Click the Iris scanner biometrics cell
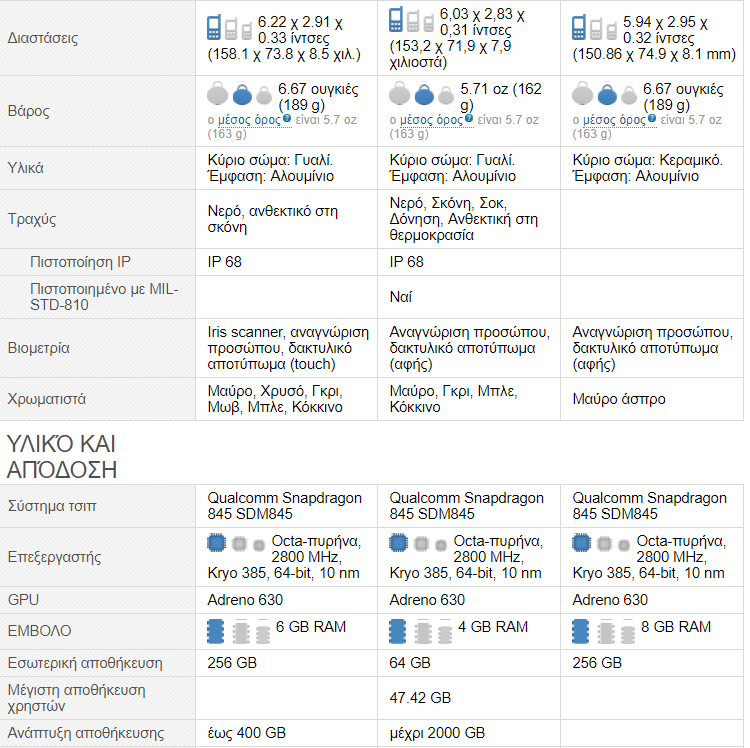This screenshot has width=750, height=748. pyautogui.click(x=288, y=348)
